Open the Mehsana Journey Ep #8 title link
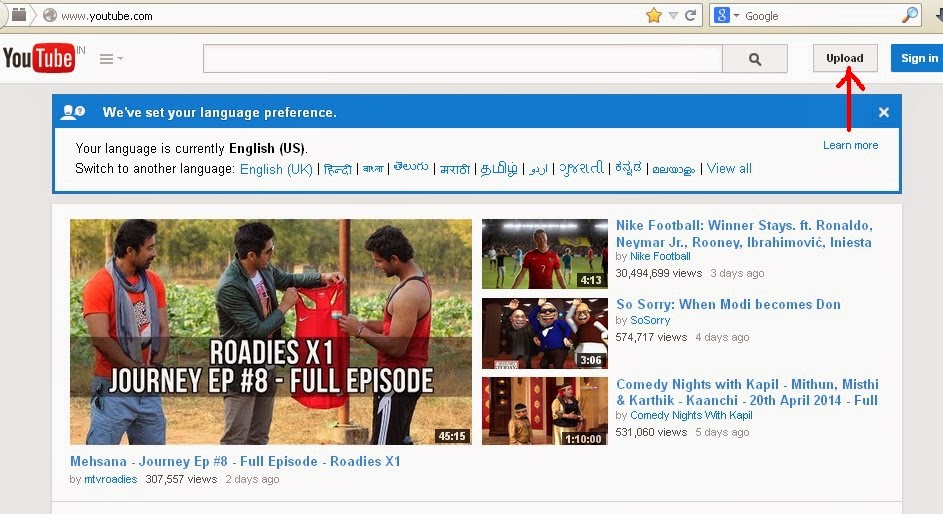This screenshot has height=514, width=943. [235, 462]
